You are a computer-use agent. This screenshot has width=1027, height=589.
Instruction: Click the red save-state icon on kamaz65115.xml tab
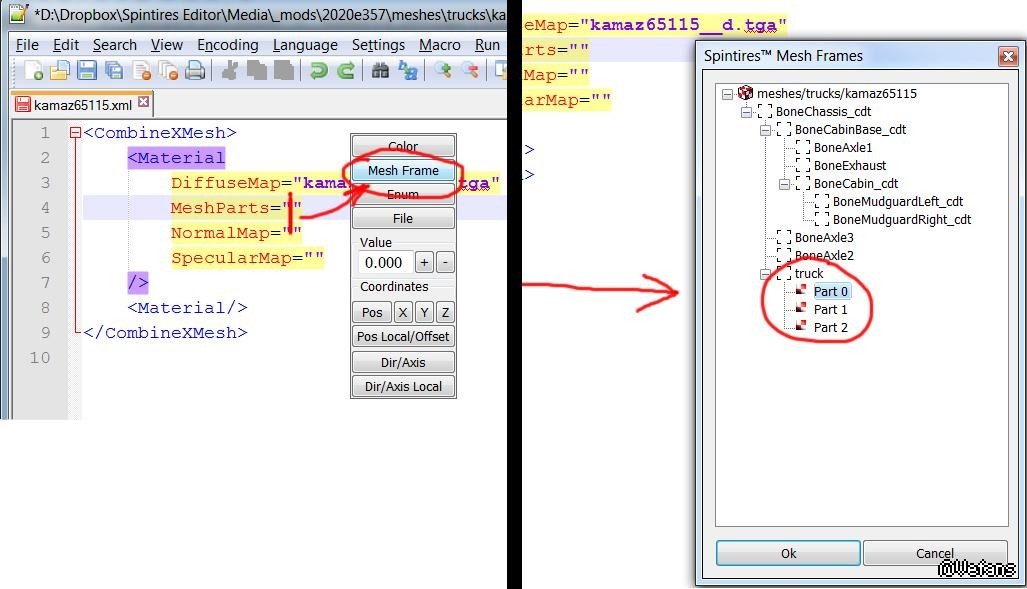point(23,104)
